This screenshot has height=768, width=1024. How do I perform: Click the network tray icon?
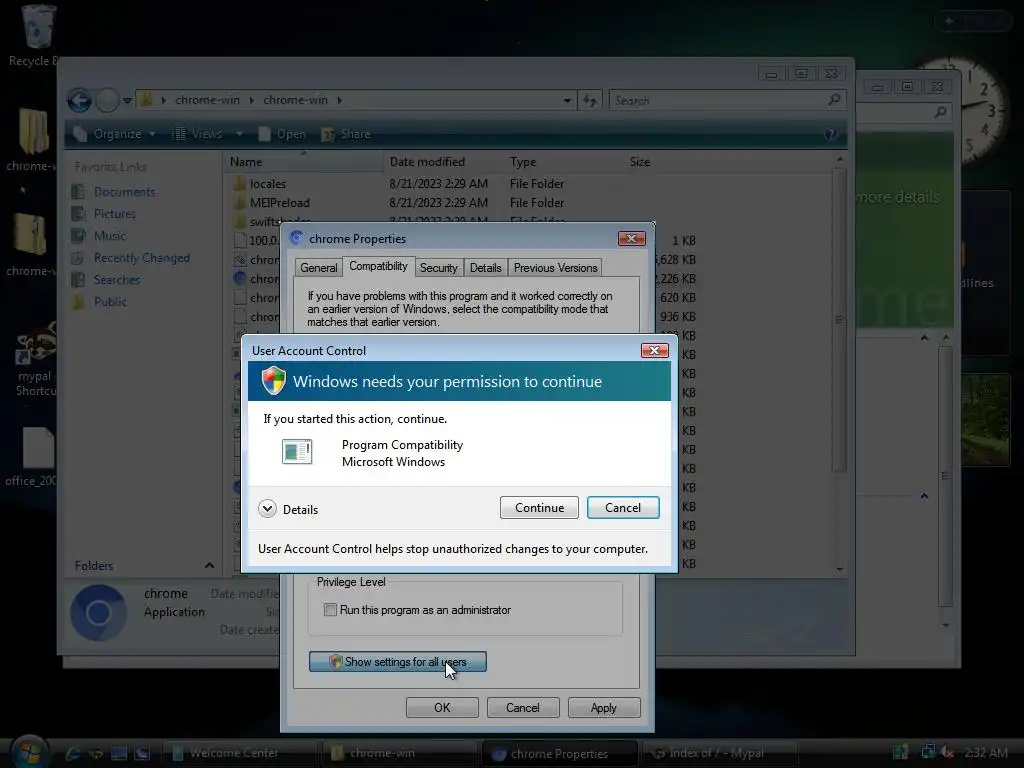(927, 752)
